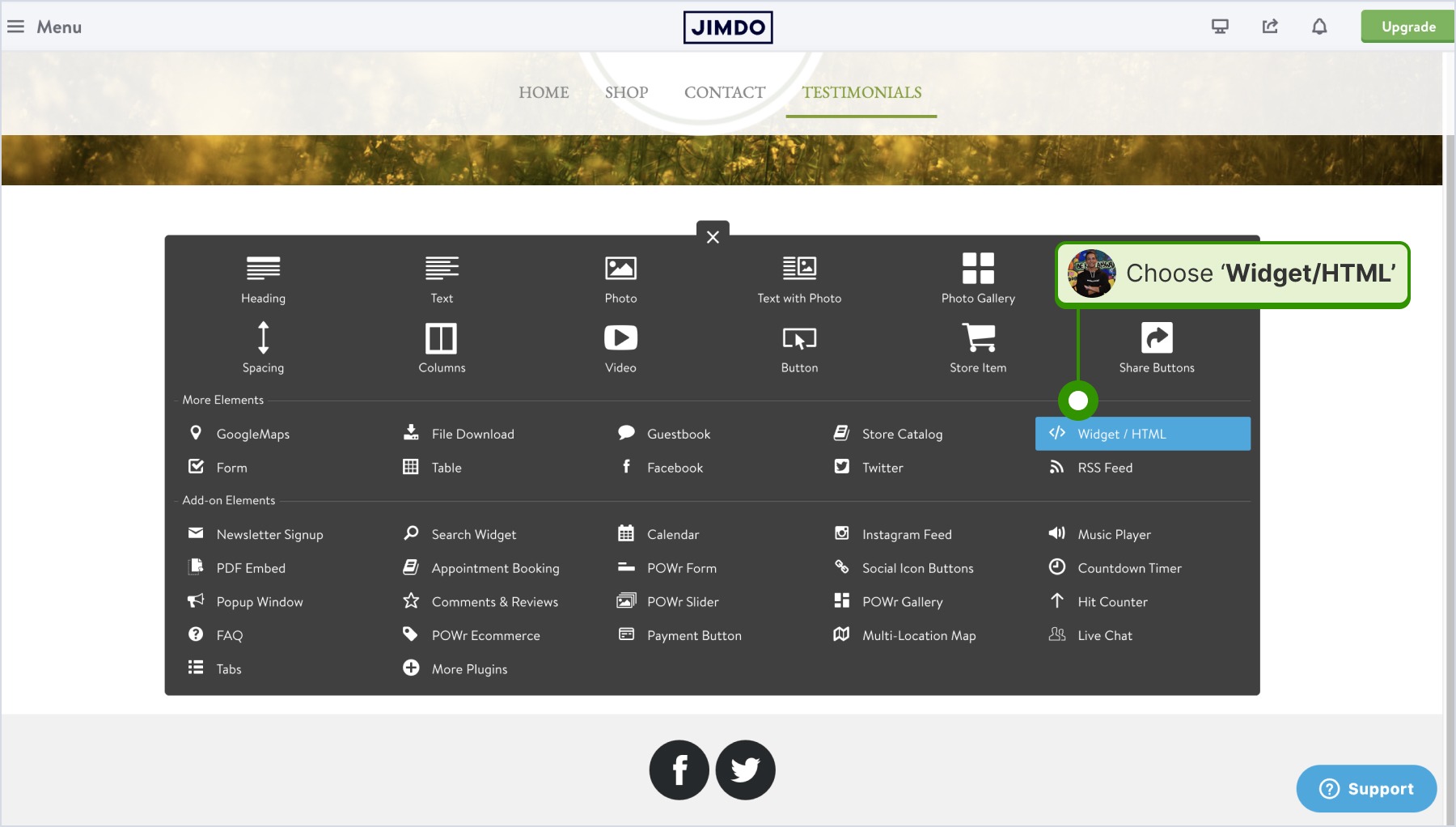The height and width of the screenshot is (827, 1456).
Task: Insert a Columns element
Action: (x=442, y=348)
